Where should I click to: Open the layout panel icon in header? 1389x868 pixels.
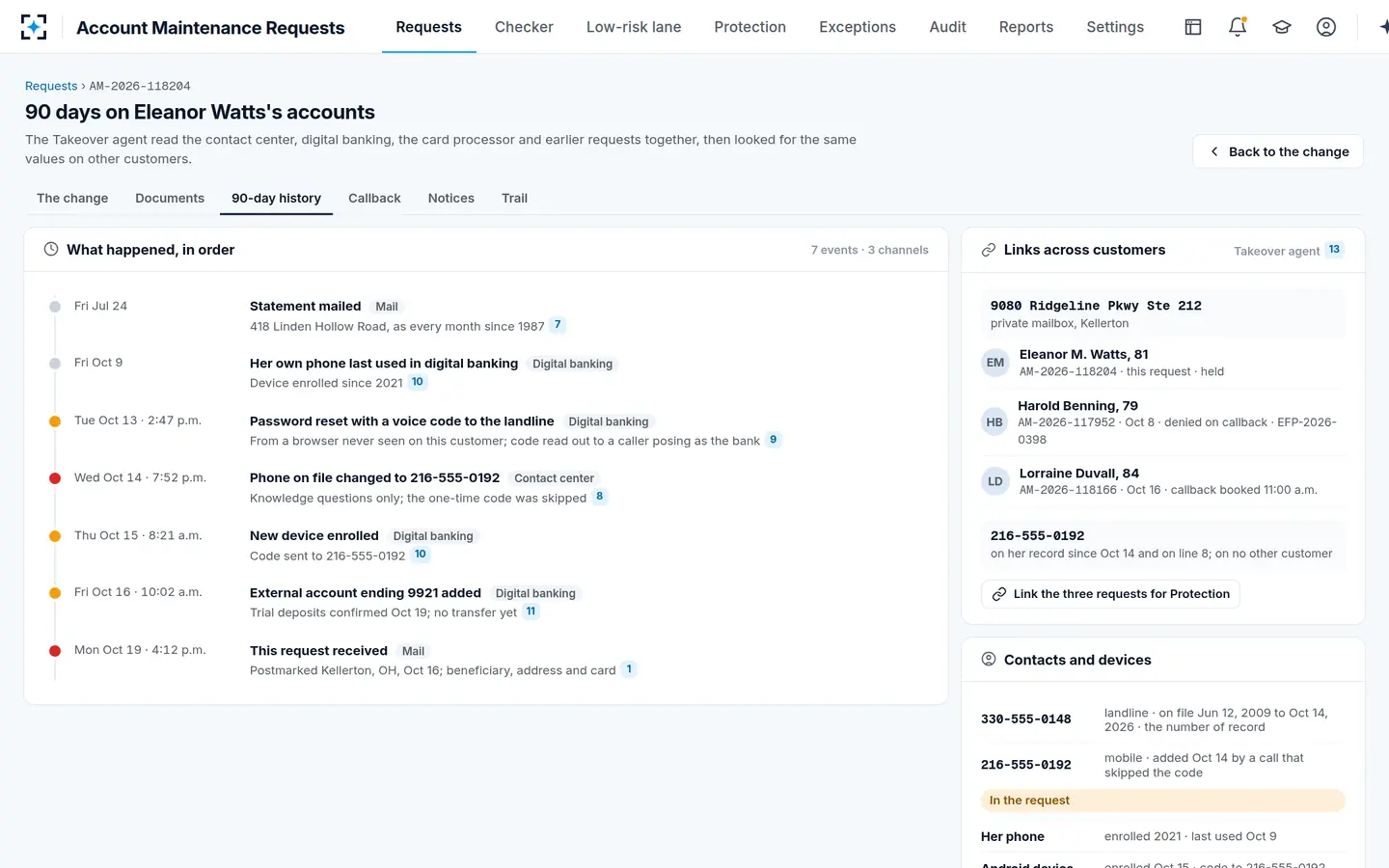click(x=1193, y=27)
